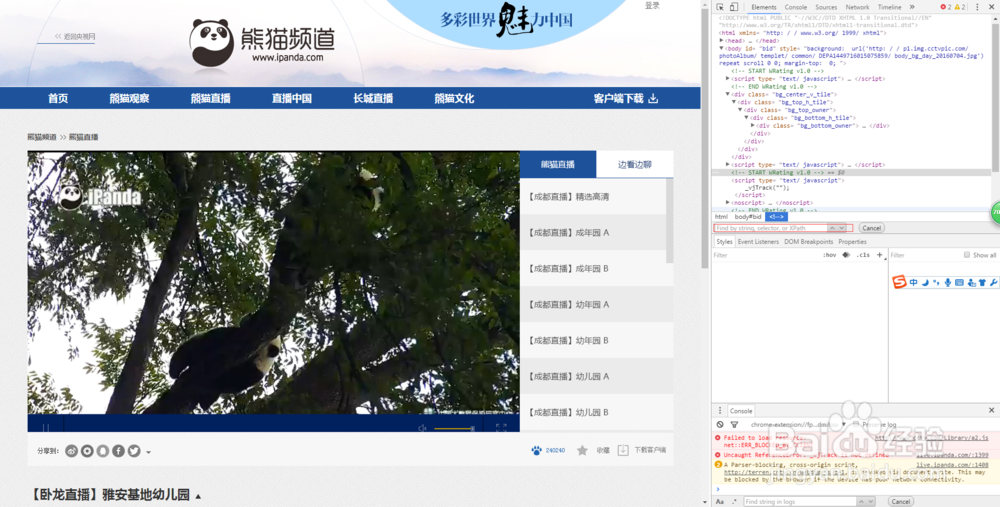
Task: Click the Find by string, selector, or XPath field
Action: click(x=770, y=228)
